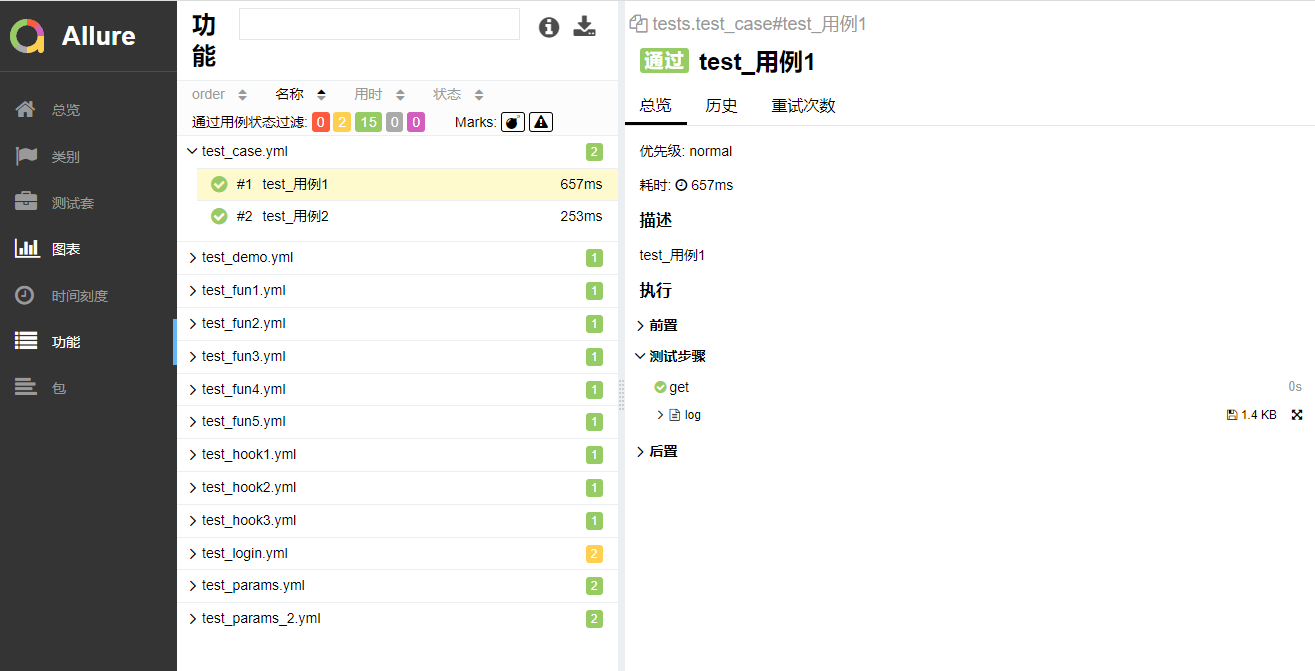Toggle skipped gray status filter 0

(395, 122)
